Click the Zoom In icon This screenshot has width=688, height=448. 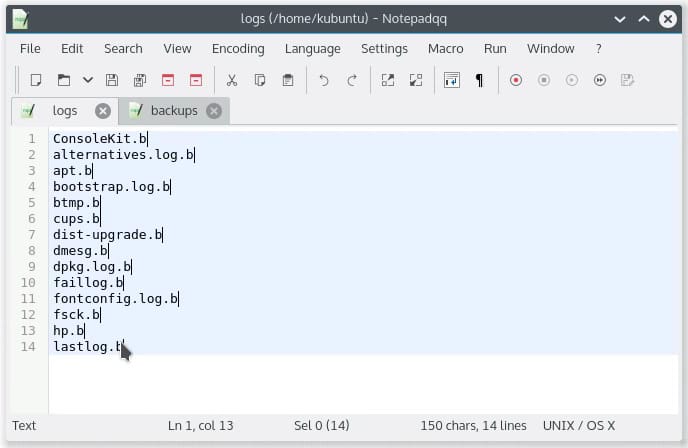tap(388, 80)
